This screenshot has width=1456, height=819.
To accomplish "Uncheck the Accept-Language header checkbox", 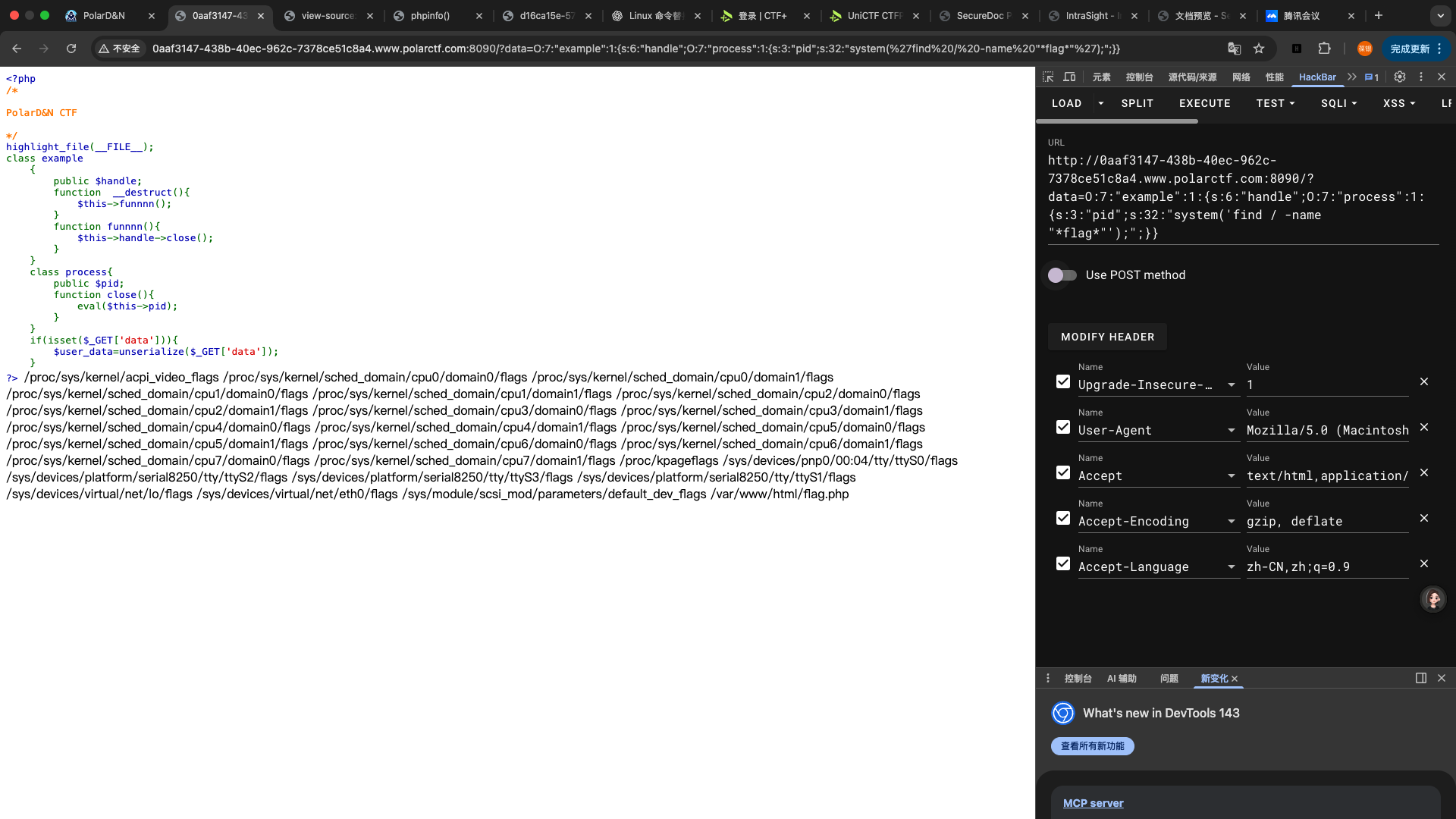I will 1063,563.
